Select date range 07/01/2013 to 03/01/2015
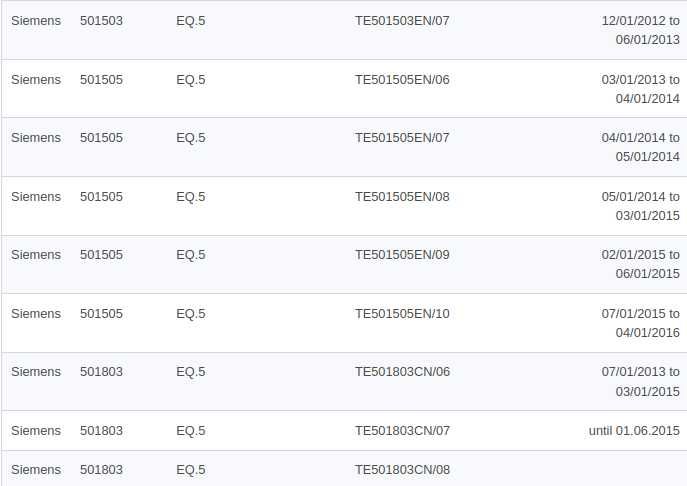The height and width of the screenshot is (486, 687). coord(640,381)
